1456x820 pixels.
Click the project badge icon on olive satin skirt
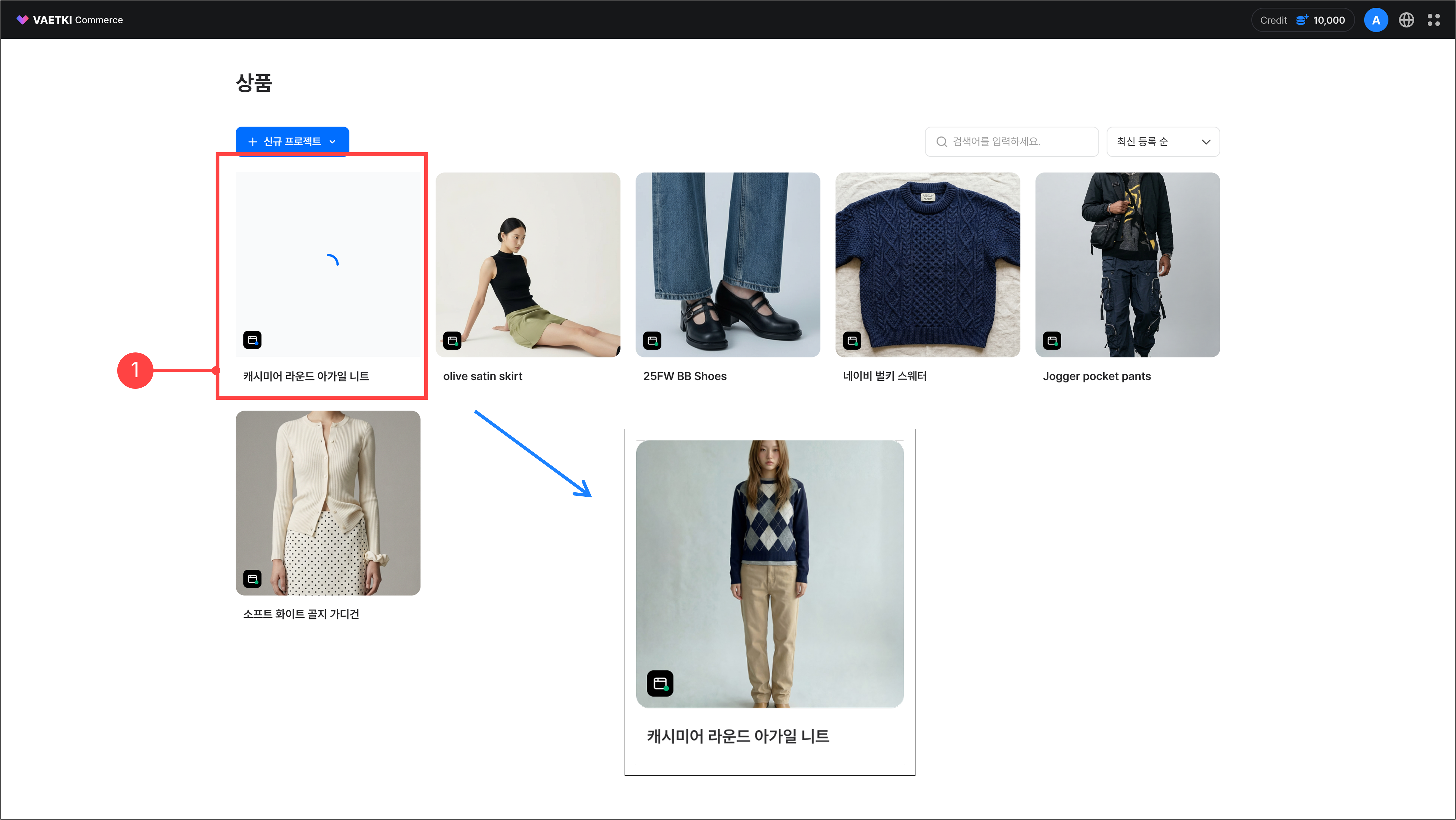click(x=452, y=340)
